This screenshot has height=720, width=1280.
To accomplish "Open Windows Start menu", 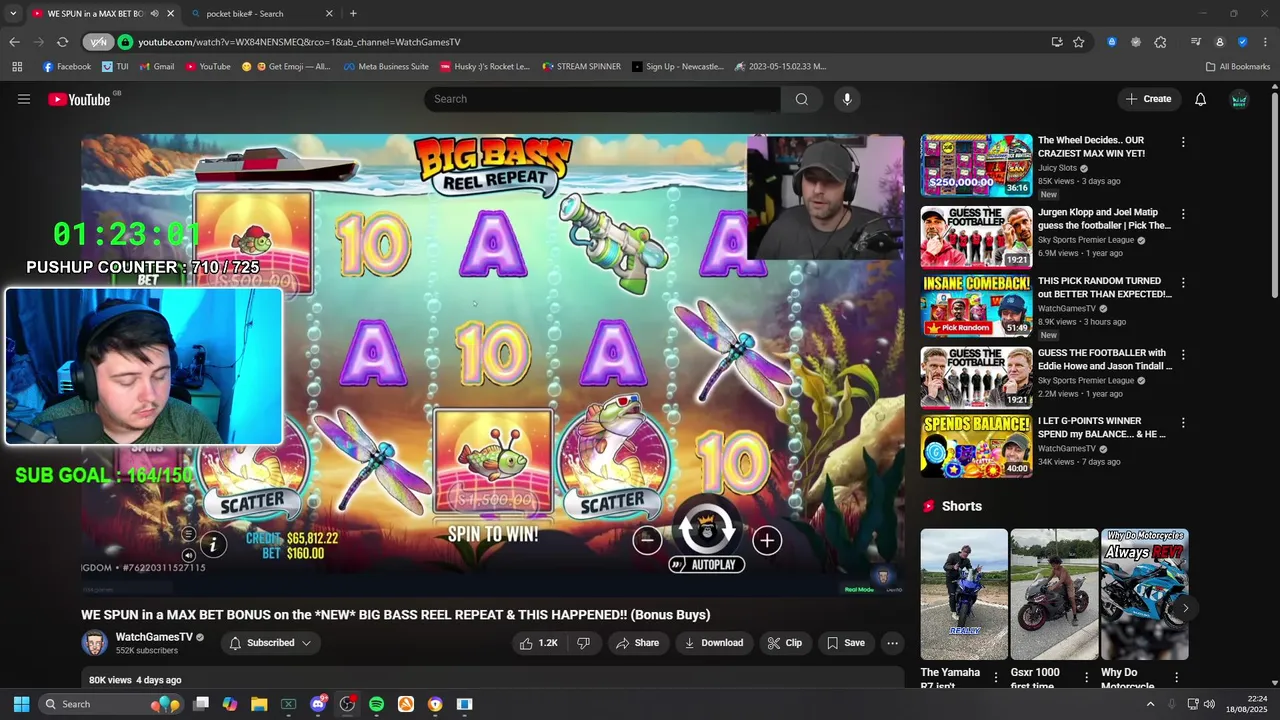I will pyautogui.click(x=21, y=704).
